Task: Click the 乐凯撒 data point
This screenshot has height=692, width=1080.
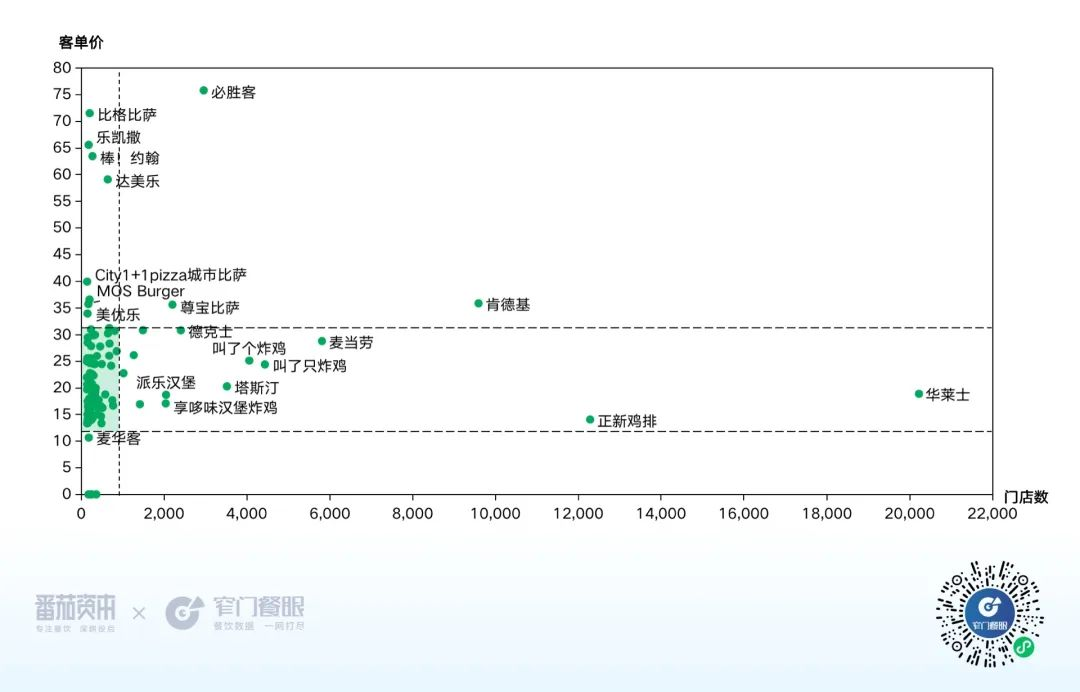Action: [88, 145]
